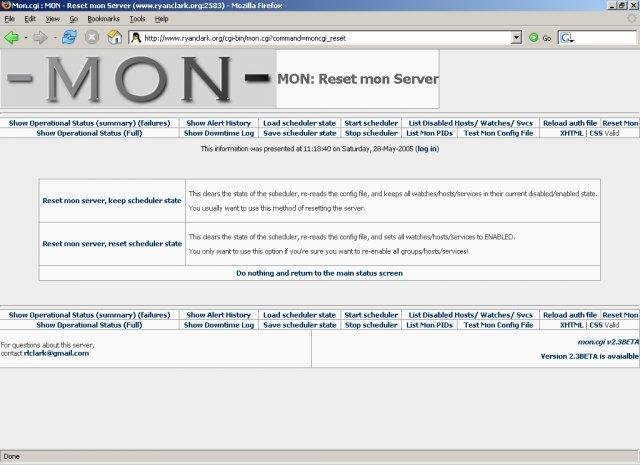Open bottom Show Downtime Log link
The image size is (640, 465).
pos(219,325)
